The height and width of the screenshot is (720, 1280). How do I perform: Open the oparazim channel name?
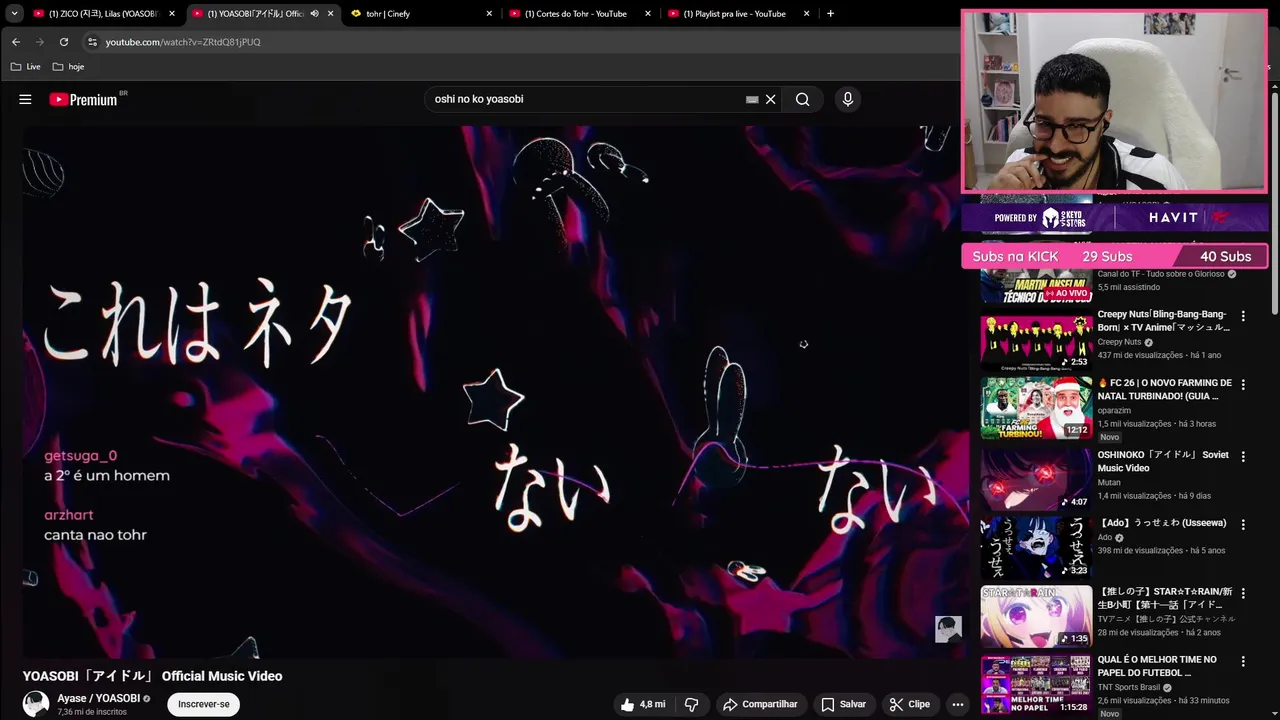[x=1114, y=410]
